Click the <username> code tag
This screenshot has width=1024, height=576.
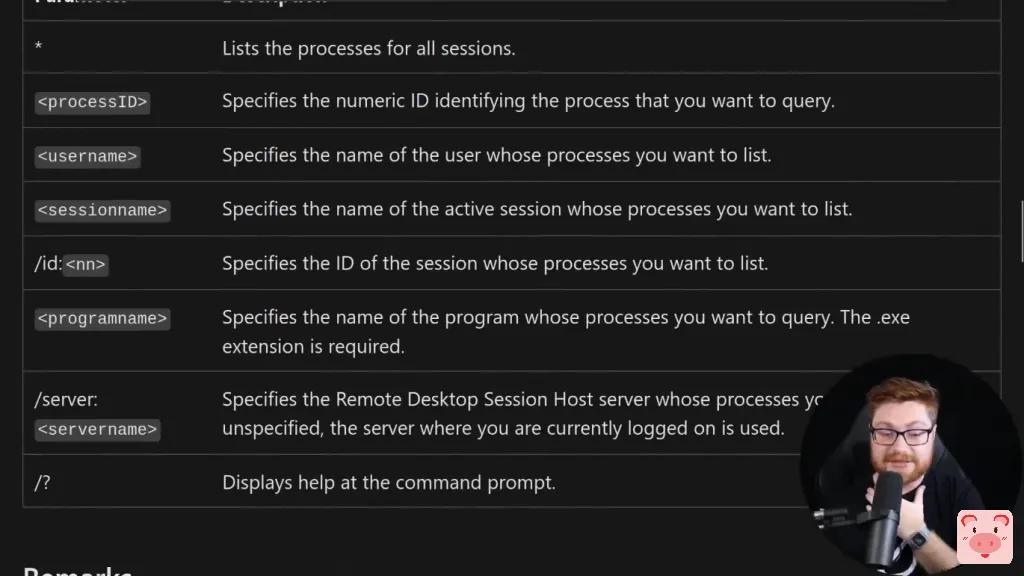click(x=87, y=156)
